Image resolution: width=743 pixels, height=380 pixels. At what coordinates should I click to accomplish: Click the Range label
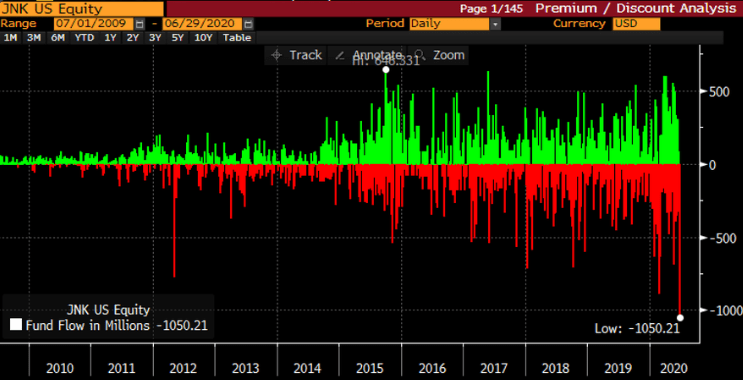tap(18, 24)
